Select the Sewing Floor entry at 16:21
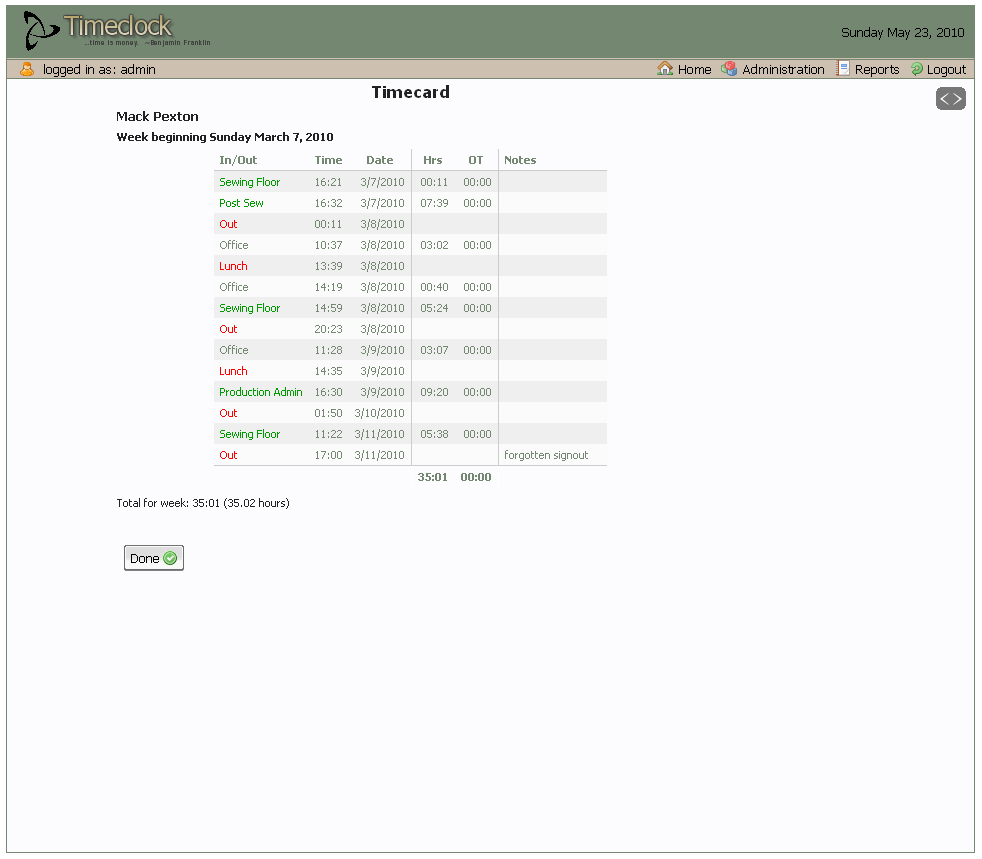 point(249,182)
